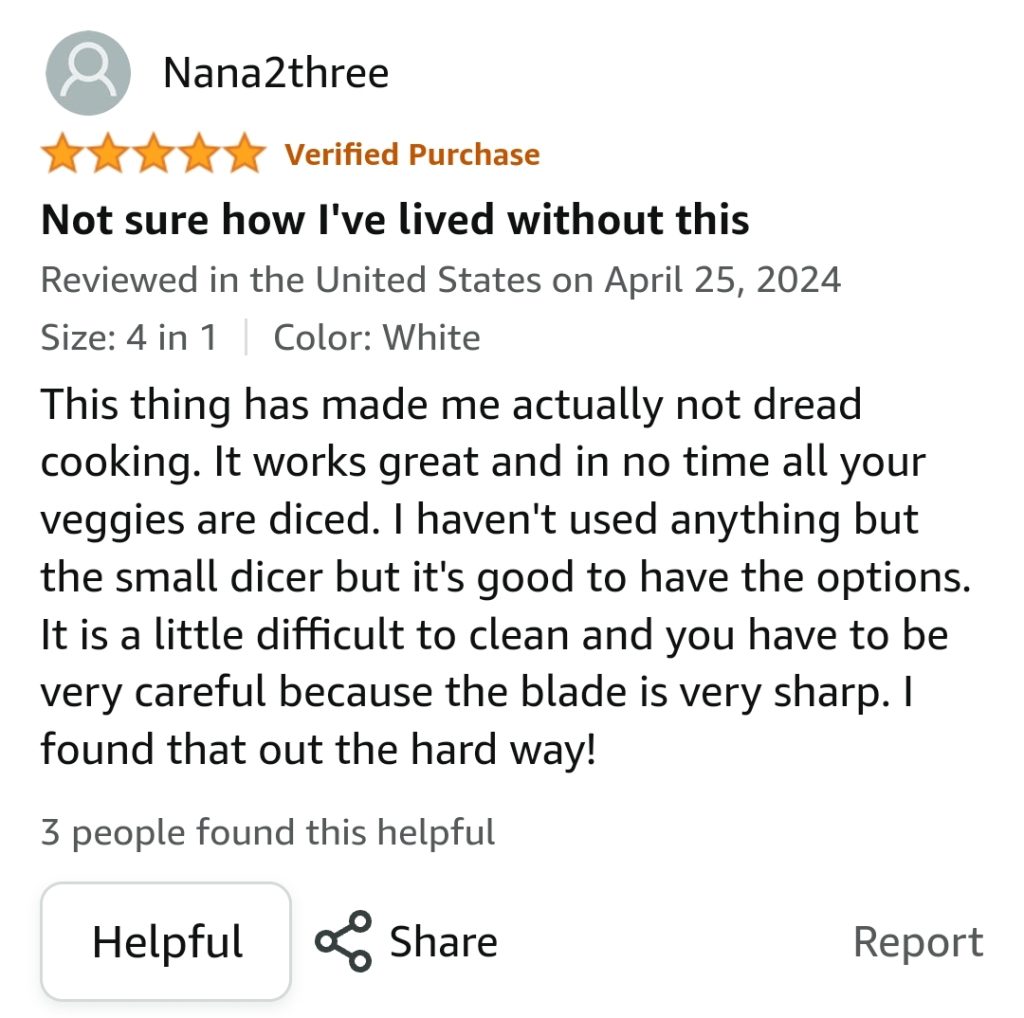1024x1018 pixels.
Task: Select the first orange star
Action: point(63,153)
